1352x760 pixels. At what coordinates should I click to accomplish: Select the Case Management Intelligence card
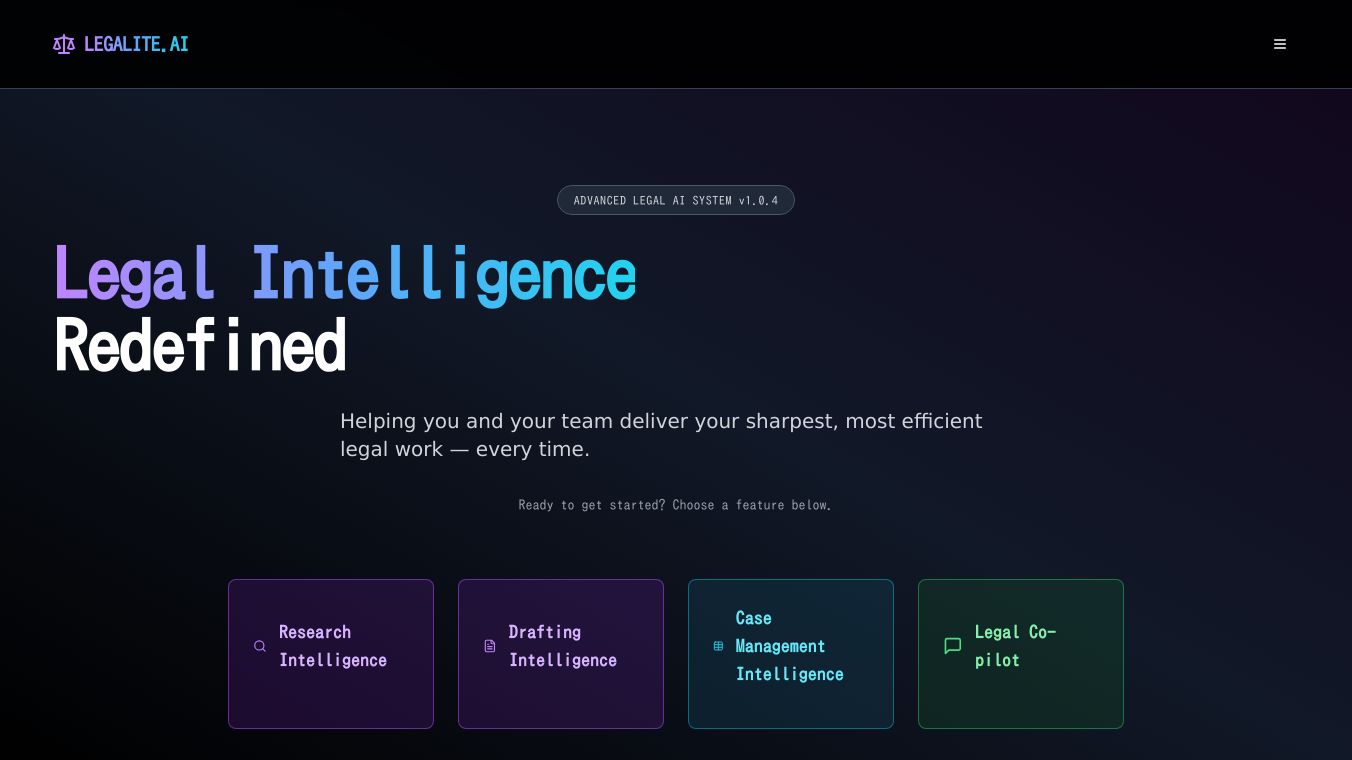pos(791,654)
